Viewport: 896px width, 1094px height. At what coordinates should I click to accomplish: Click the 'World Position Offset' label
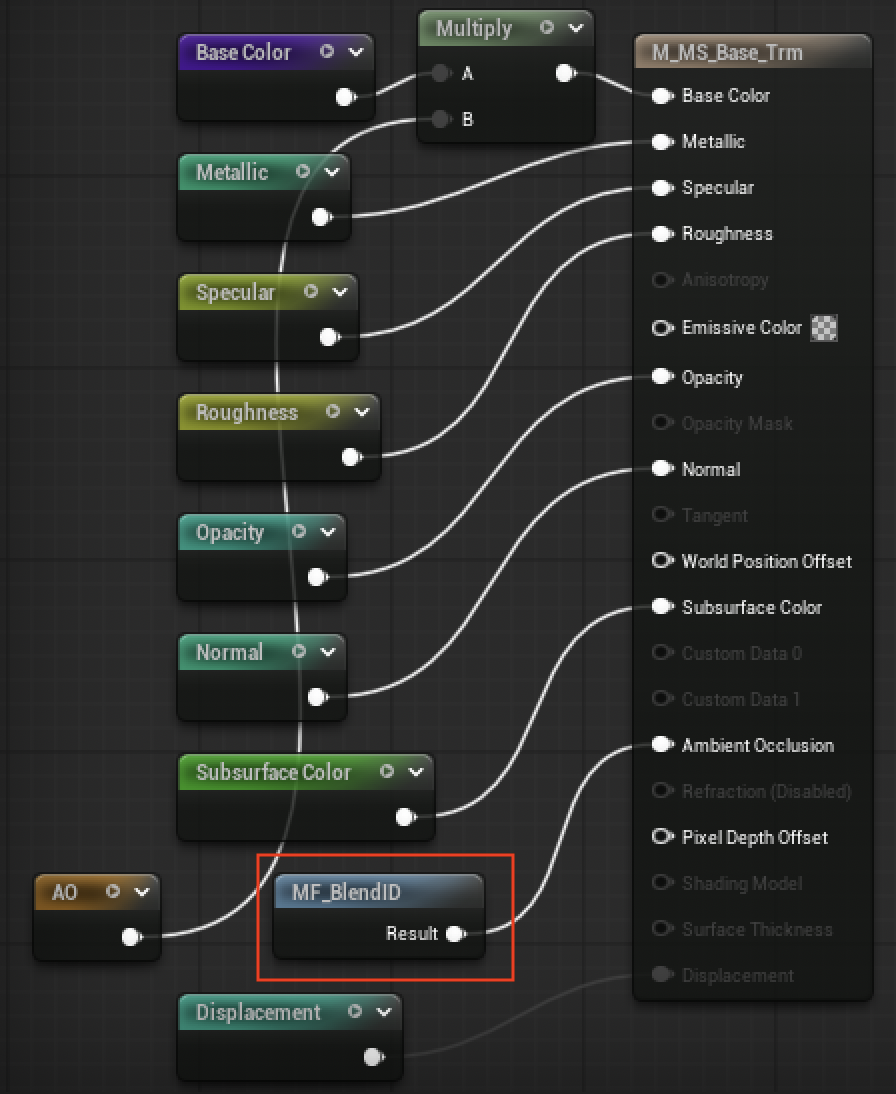pyautogui.click(x=767, y=562)
